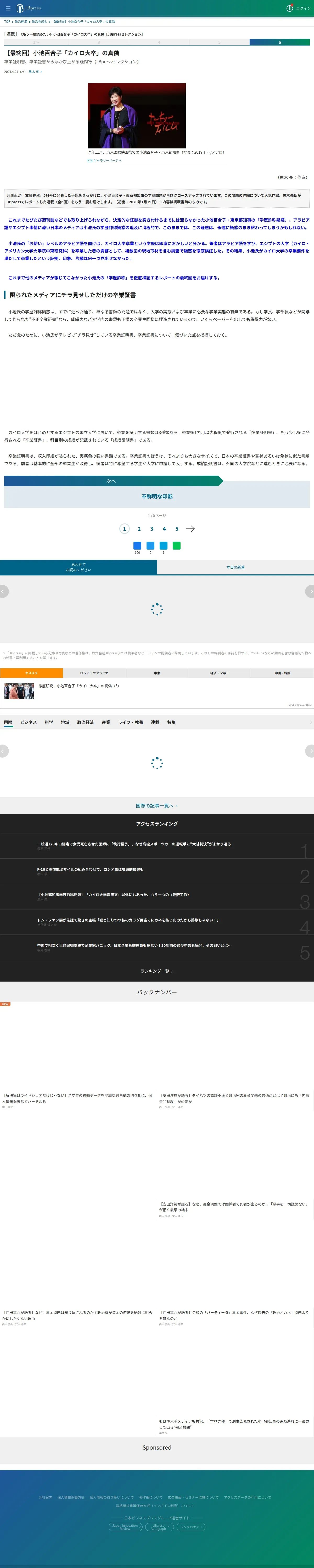Open ranking 5 article about 巨額追徴課税
The width and height of the screenshot is (314, 1568).
134,945
